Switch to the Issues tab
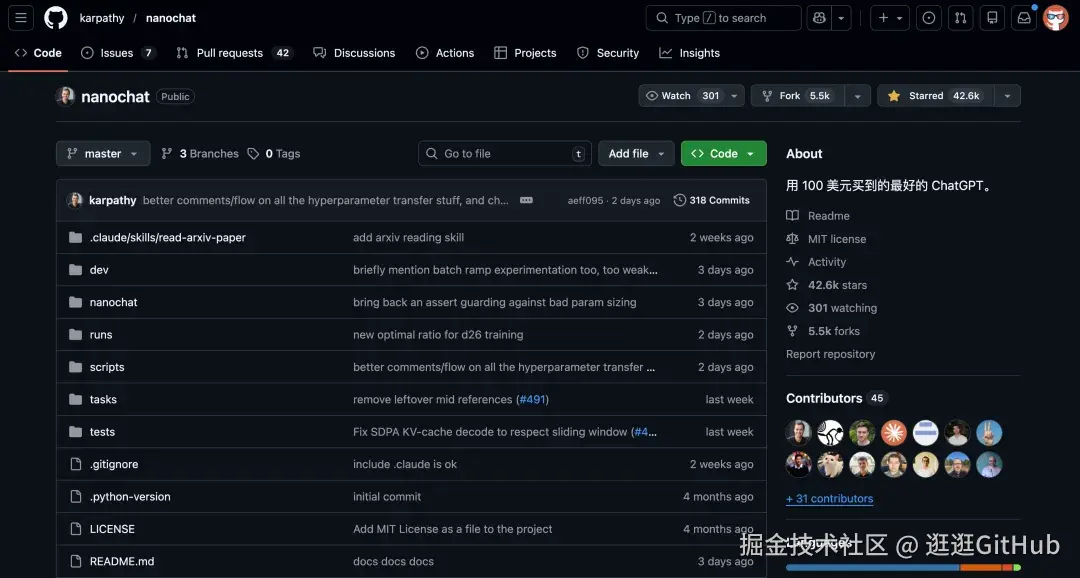Image resolution: width=1080 pixels, height=578 pixels. [x=118, y=53]
